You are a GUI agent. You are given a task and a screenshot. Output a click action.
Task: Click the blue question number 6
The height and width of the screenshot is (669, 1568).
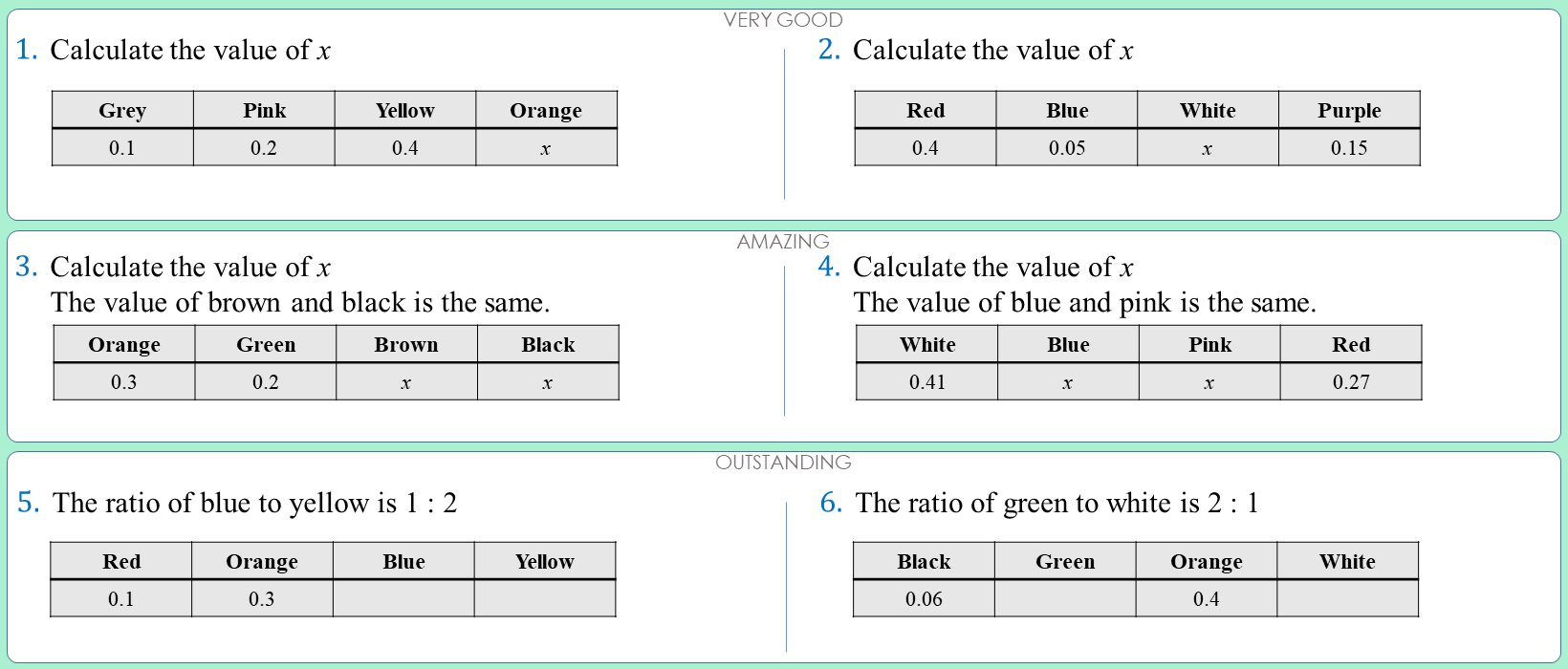pos(831,503)
